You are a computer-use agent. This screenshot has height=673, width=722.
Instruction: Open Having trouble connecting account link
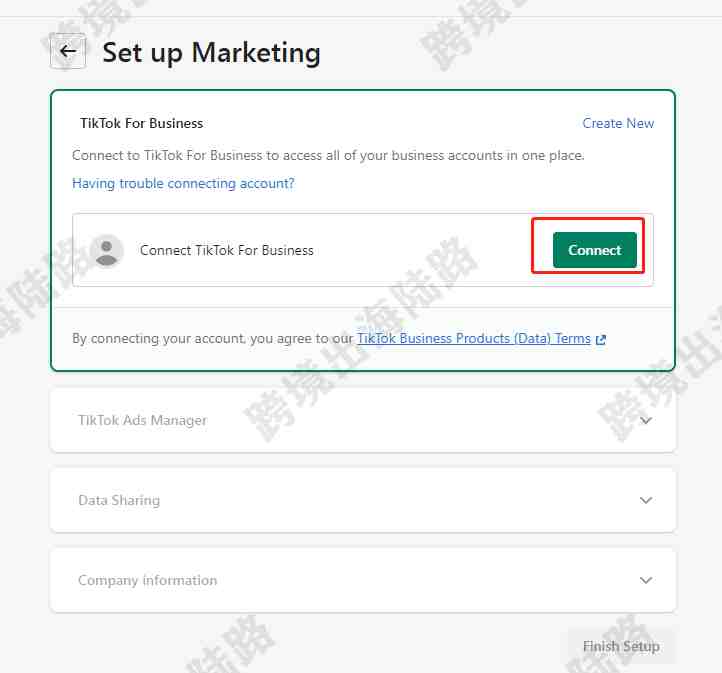point(183,183)
